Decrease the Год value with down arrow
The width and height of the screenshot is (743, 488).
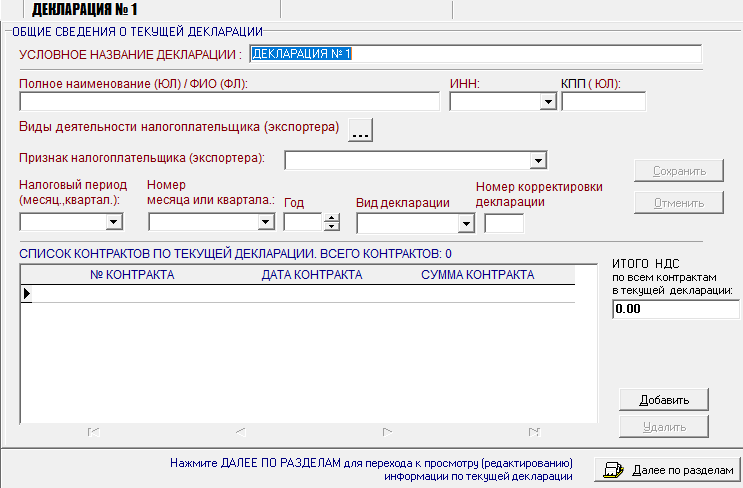(x=332, y=227)
